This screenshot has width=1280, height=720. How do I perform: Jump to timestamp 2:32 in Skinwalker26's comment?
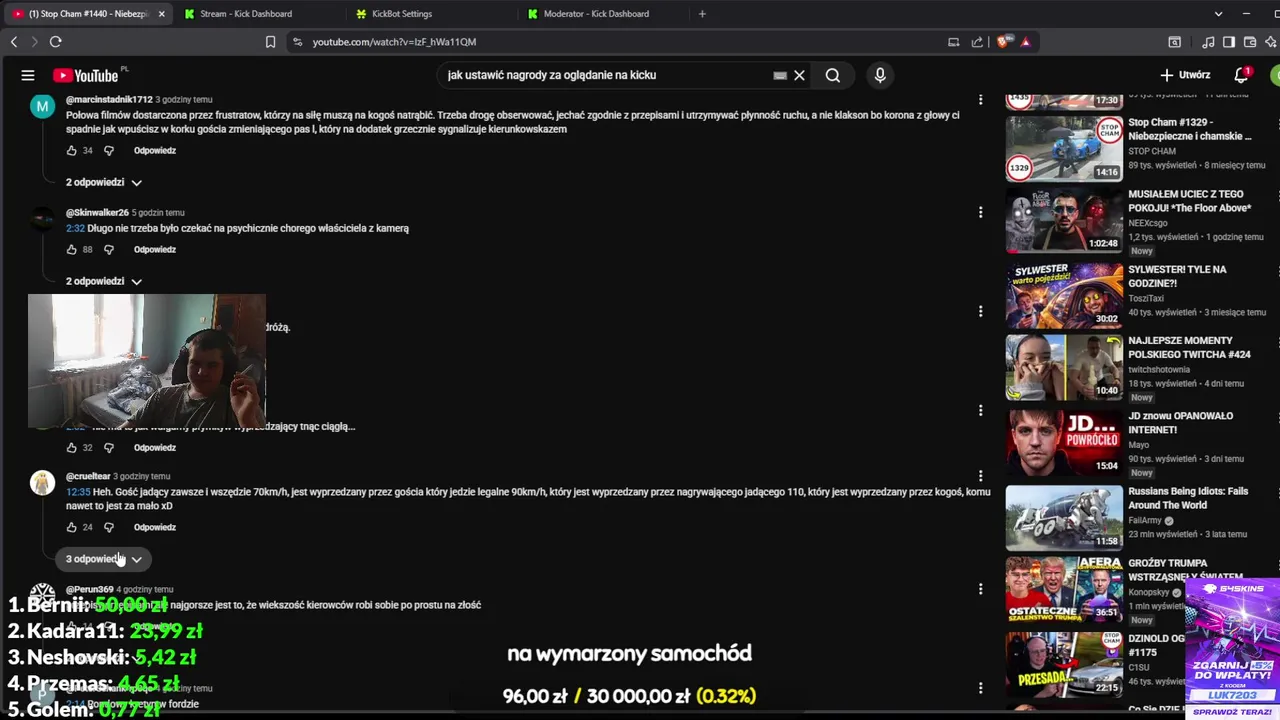(75, 228)
